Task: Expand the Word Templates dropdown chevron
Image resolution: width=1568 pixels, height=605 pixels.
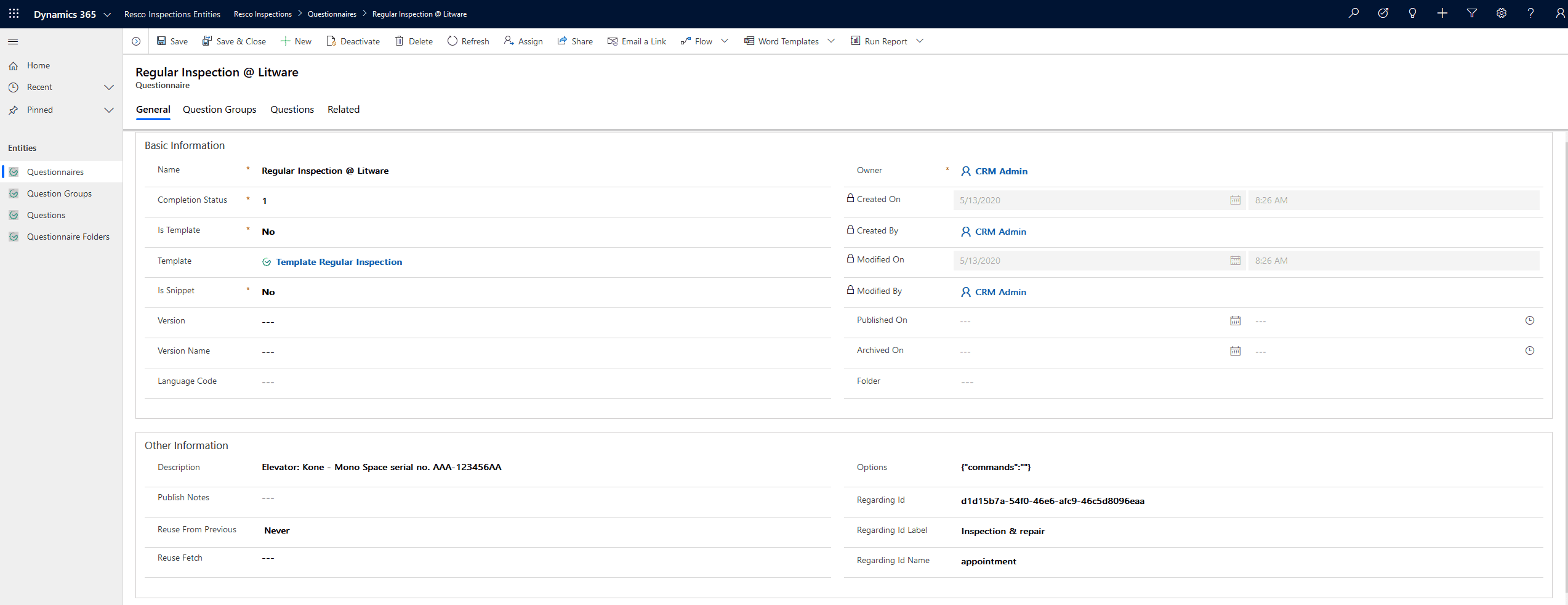Action: point(831,41)
